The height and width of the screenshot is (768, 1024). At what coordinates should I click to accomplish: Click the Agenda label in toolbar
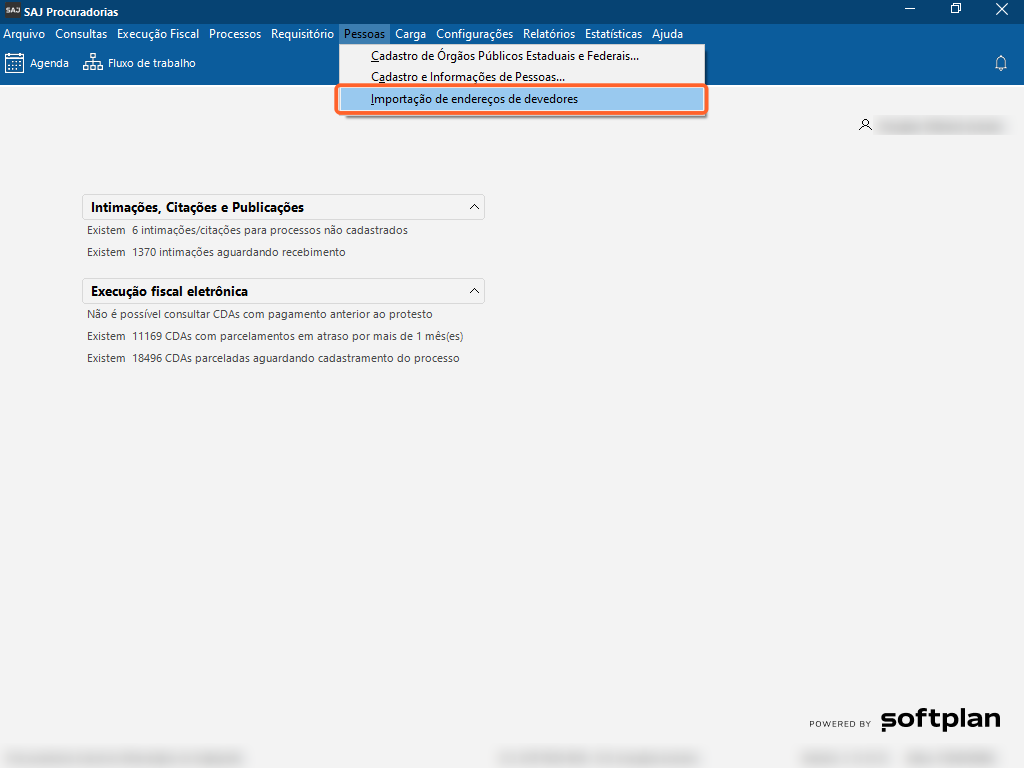50,63
